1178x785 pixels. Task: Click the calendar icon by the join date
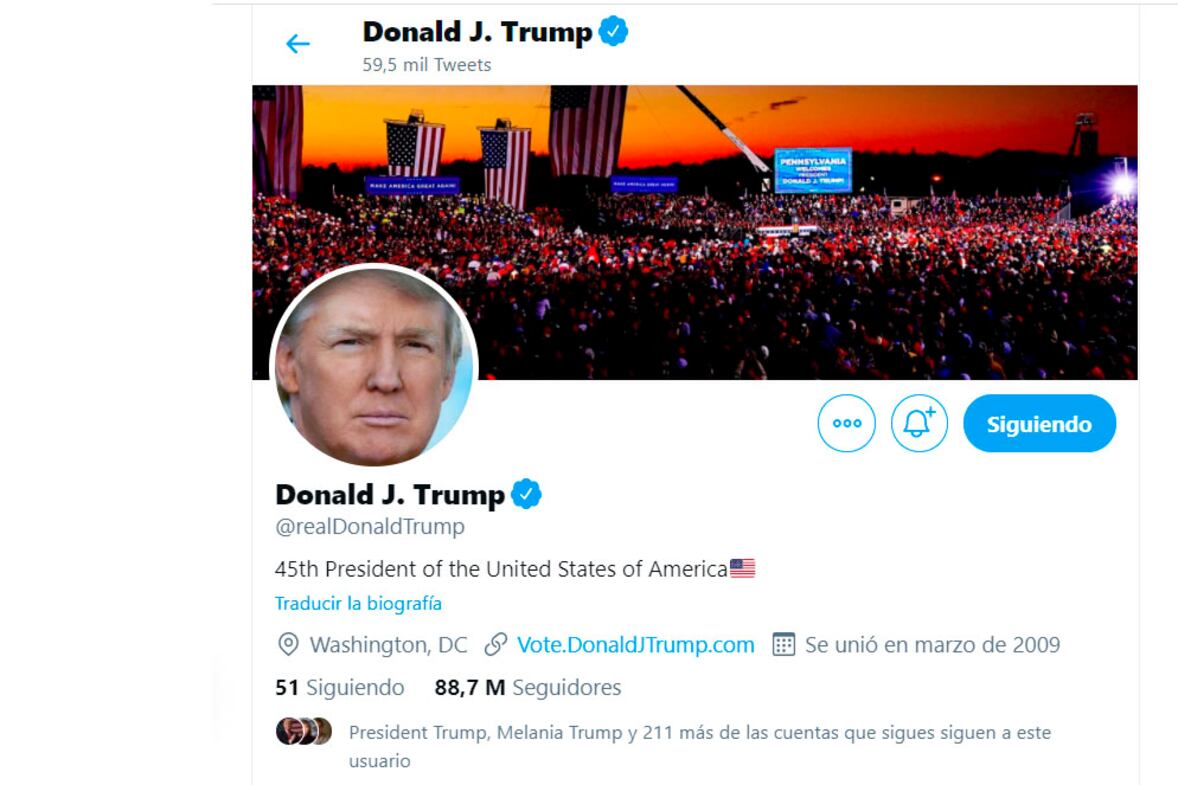coord(784,645)
